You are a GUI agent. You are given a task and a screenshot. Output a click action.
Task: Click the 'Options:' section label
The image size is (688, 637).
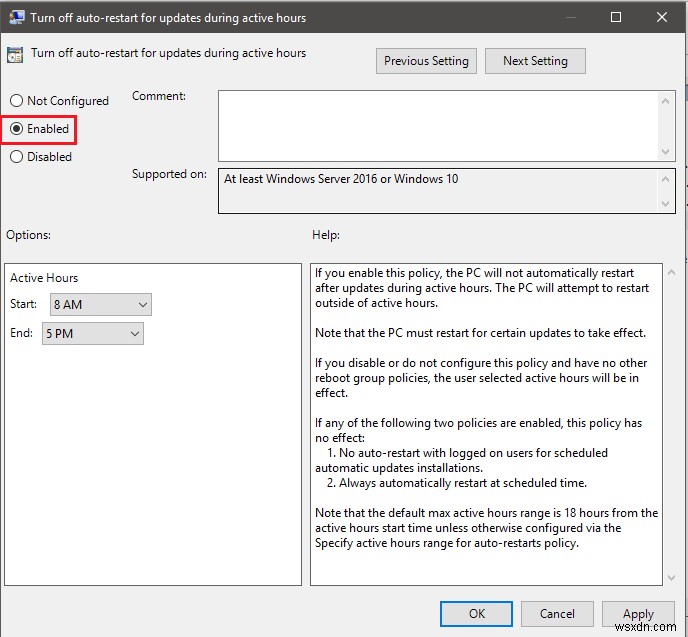pos(28,235)
